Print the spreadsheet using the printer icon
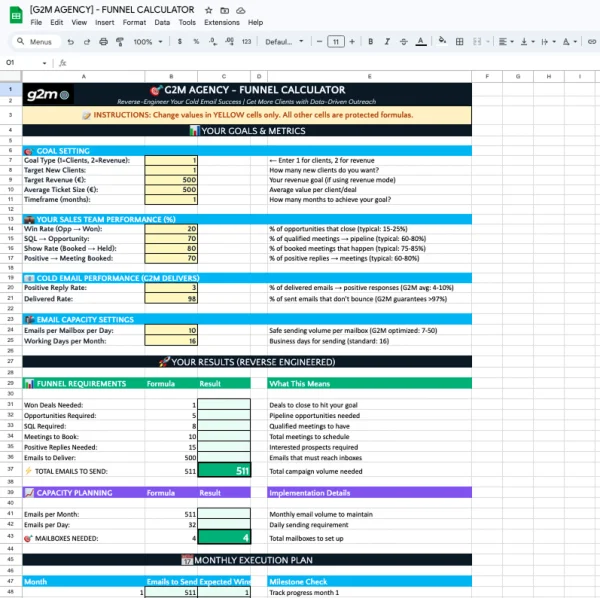 (101, 42)
